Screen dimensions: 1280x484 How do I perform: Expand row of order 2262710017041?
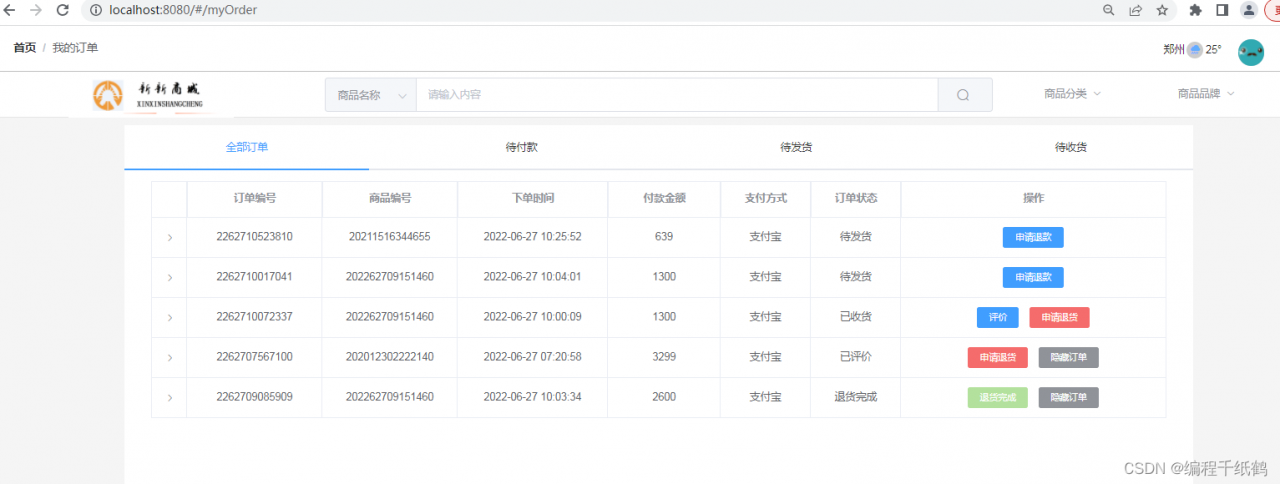click(x=169, y=277)
